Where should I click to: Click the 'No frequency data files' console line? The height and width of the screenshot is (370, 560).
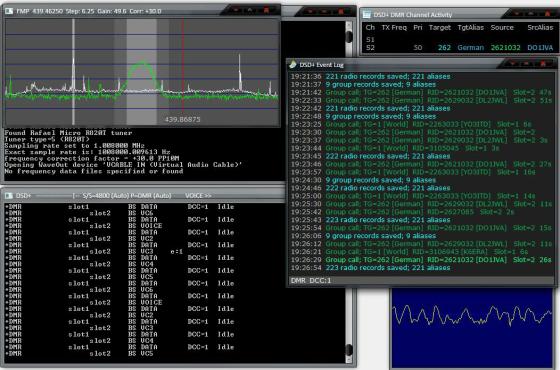94,171
